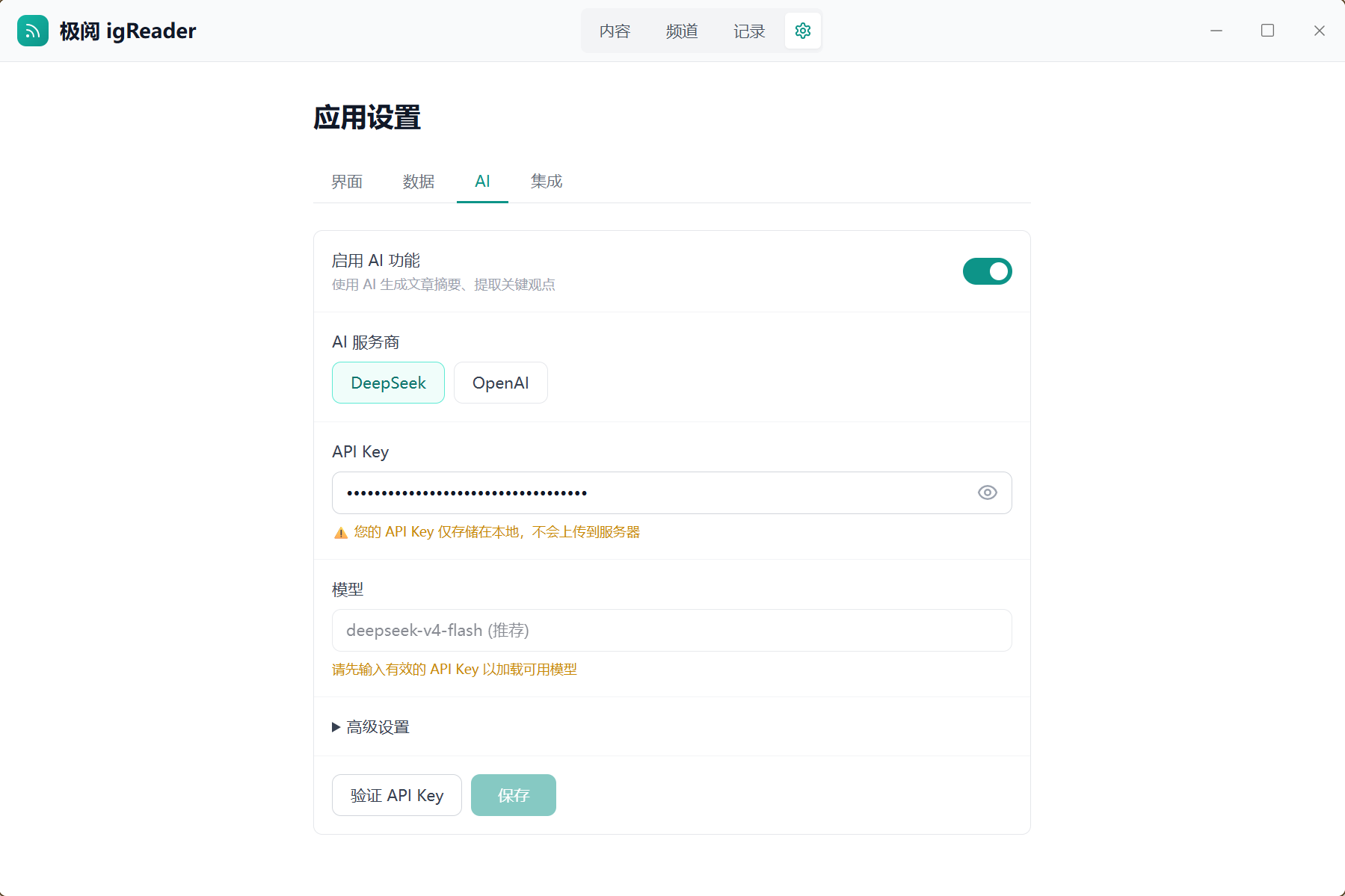Screen dimensions: 1345x896
Task: Reveal the API Key with eye icon
Action: coord(988,492)
